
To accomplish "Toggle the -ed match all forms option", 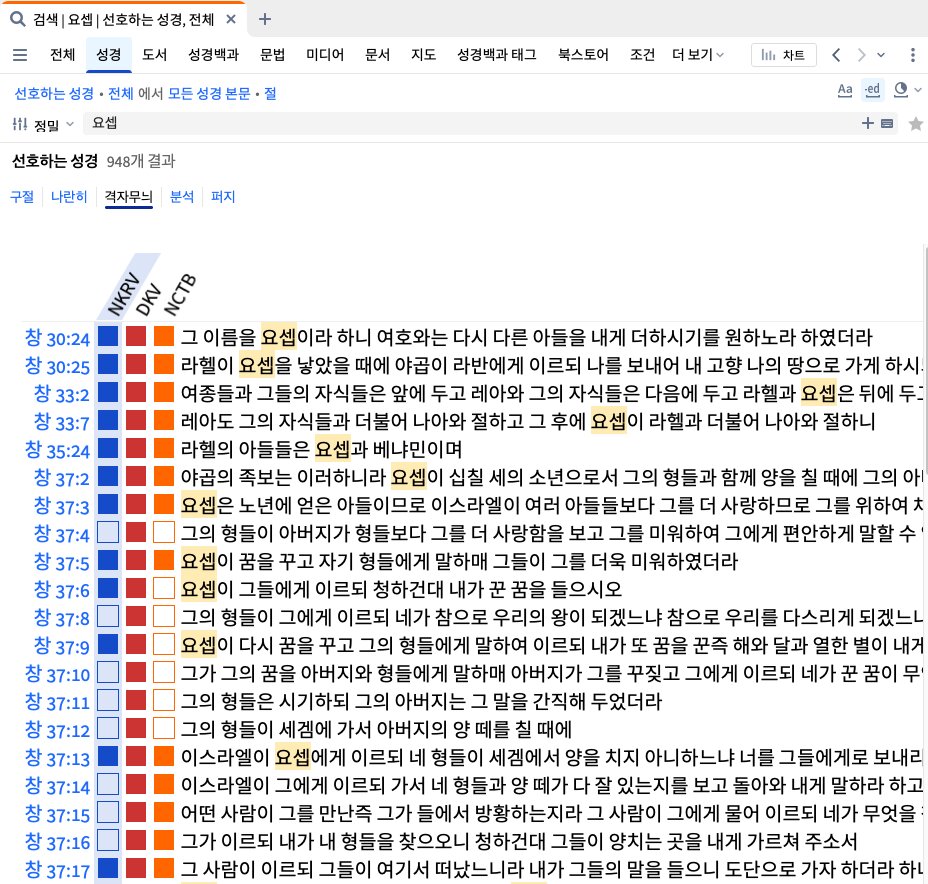I will [872, 90].
